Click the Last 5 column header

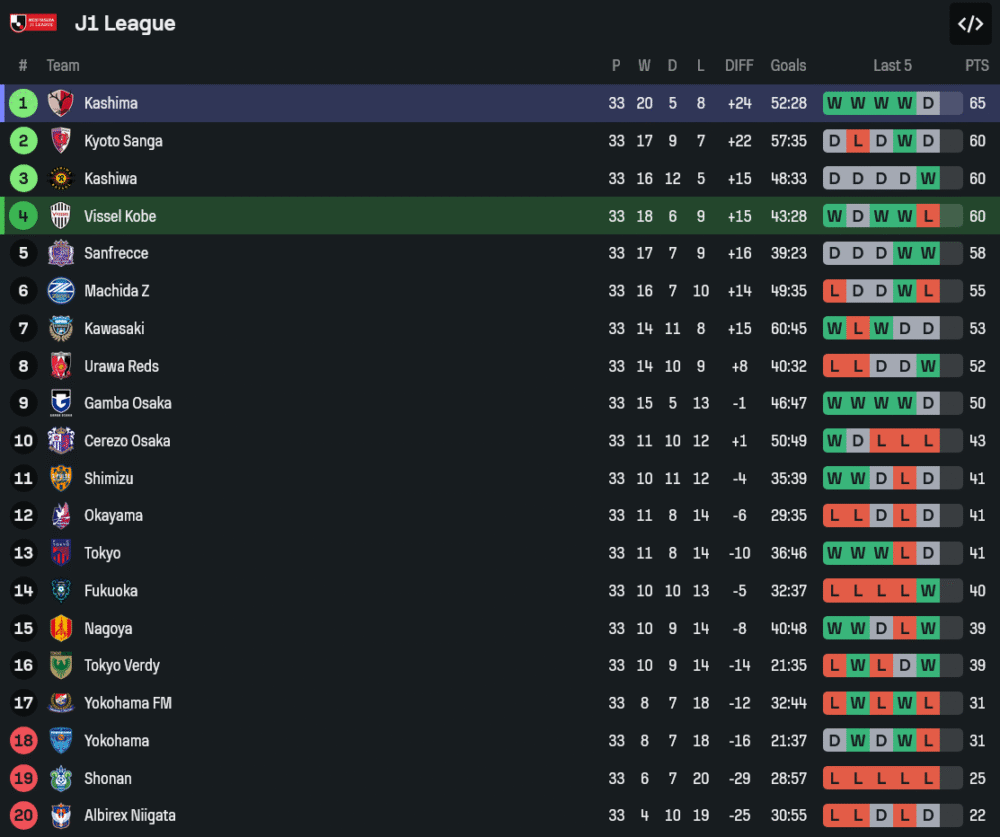click(892, 65)
